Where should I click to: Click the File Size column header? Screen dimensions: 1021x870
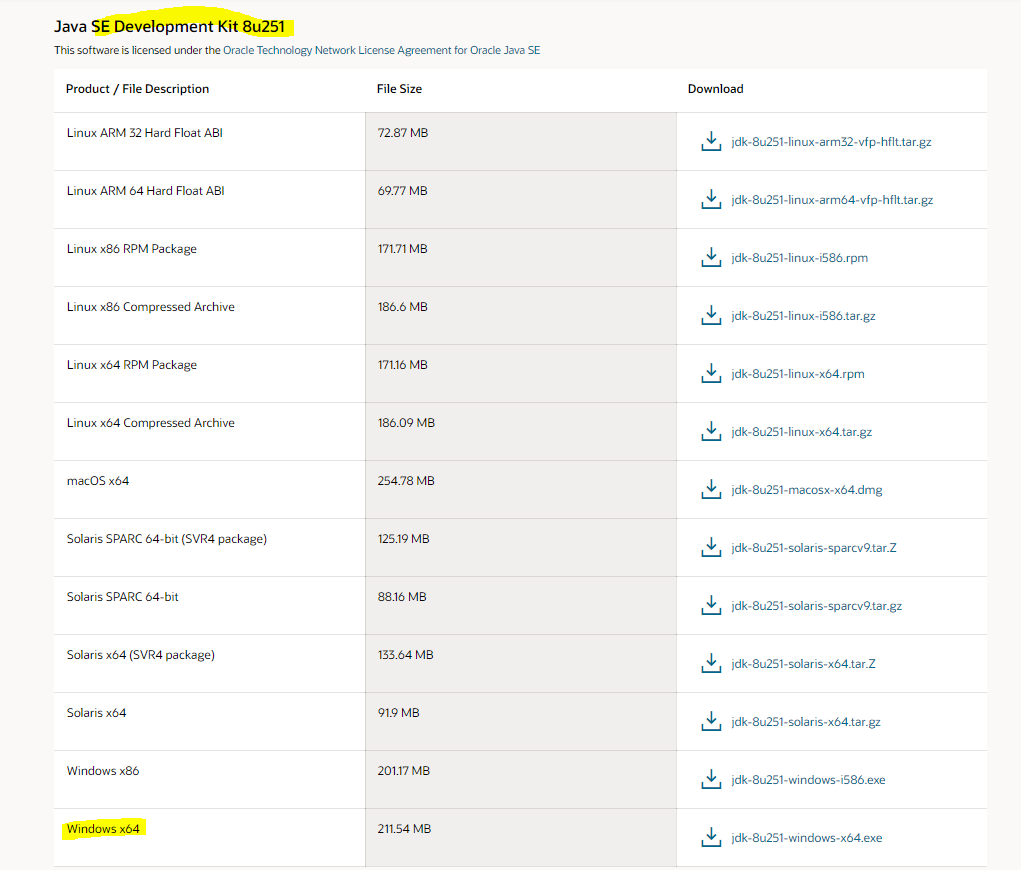click(399, 89)
